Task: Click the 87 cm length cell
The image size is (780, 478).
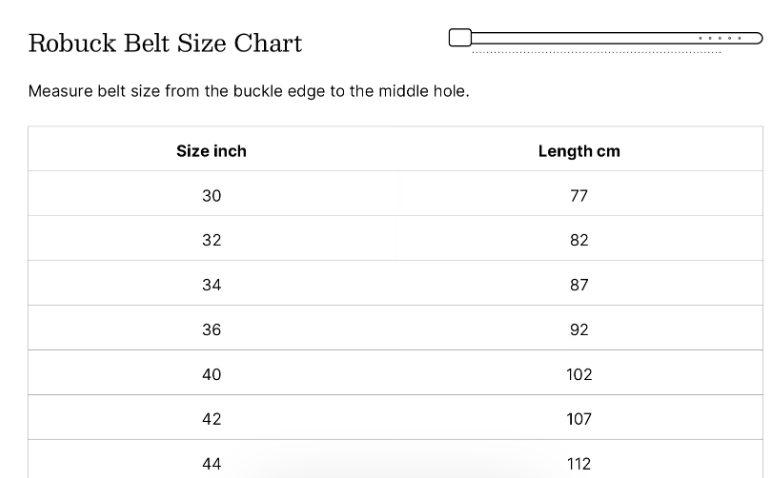Action: pyautogui.click(x=579, y=285)
